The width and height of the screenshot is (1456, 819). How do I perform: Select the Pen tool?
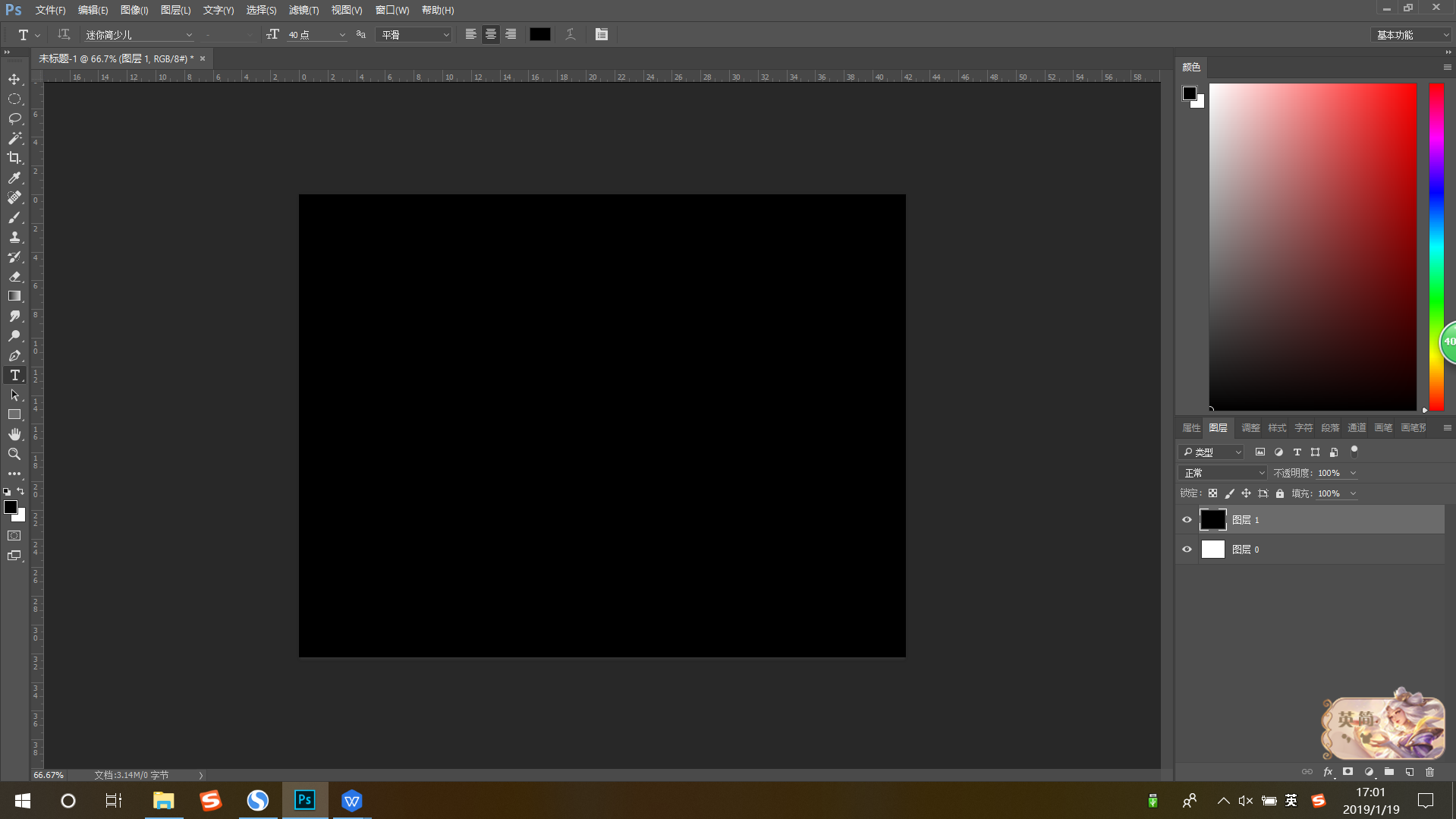coord(14,355)
